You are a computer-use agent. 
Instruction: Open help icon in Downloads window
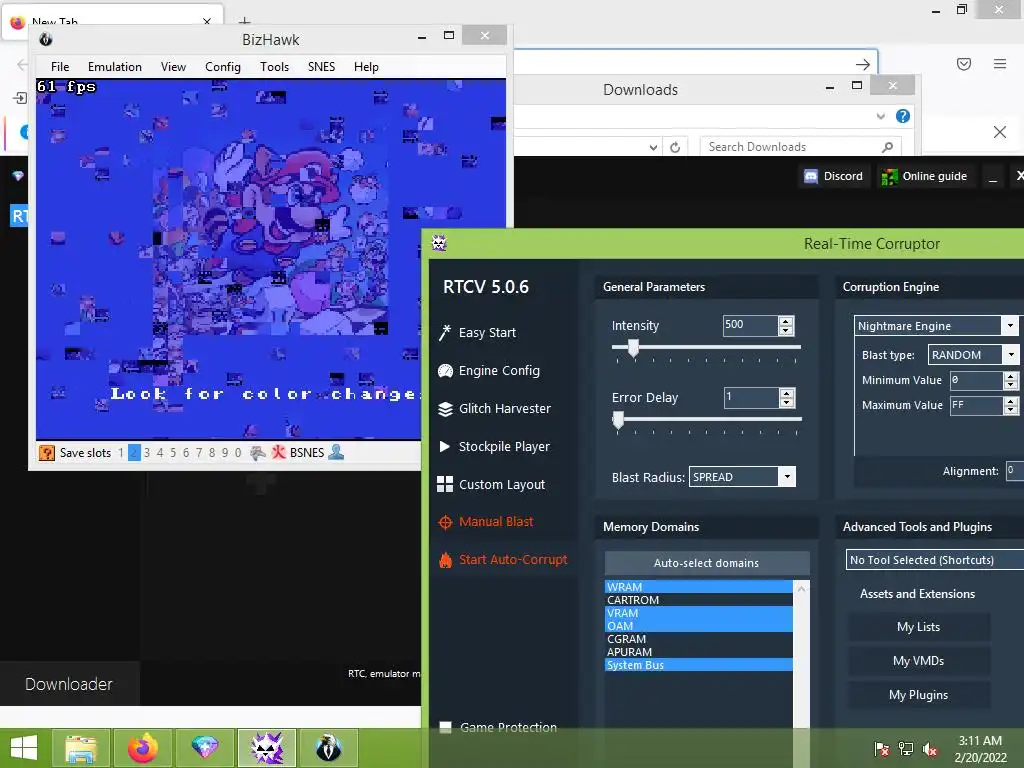point(903,116)
